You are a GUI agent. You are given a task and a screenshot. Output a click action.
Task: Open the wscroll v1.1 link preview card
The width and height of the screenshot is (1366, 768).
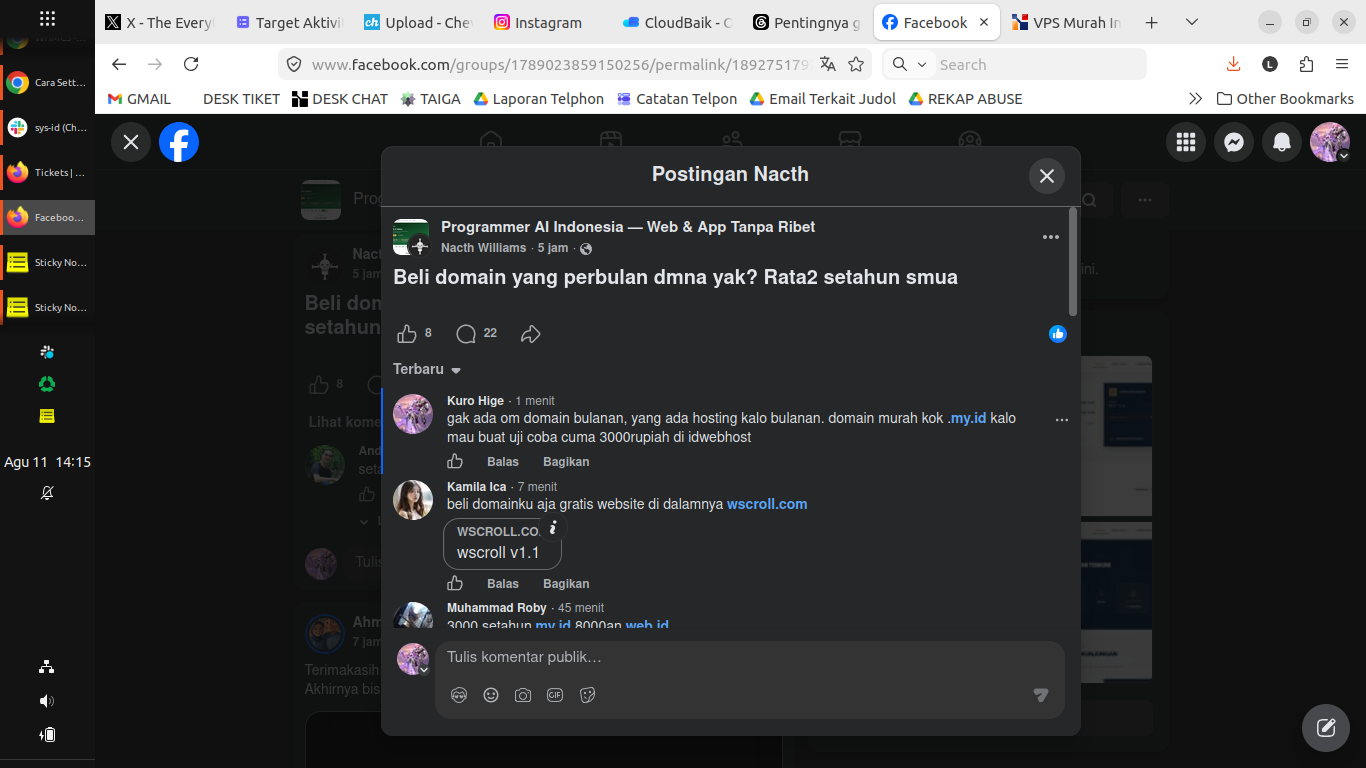click(x=502, y=543)
